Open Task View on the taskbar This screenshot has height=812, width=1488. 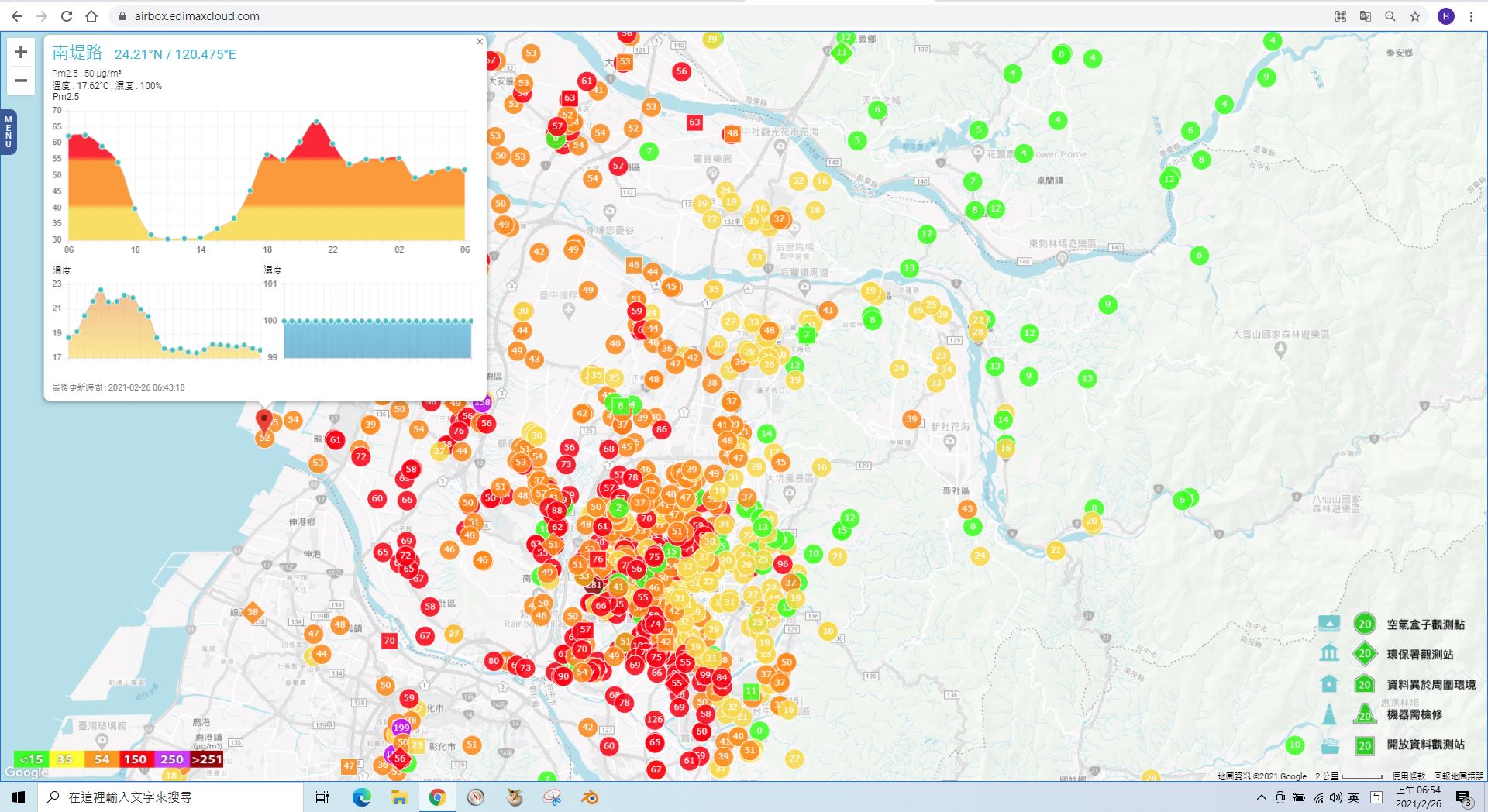pos(322,797)
